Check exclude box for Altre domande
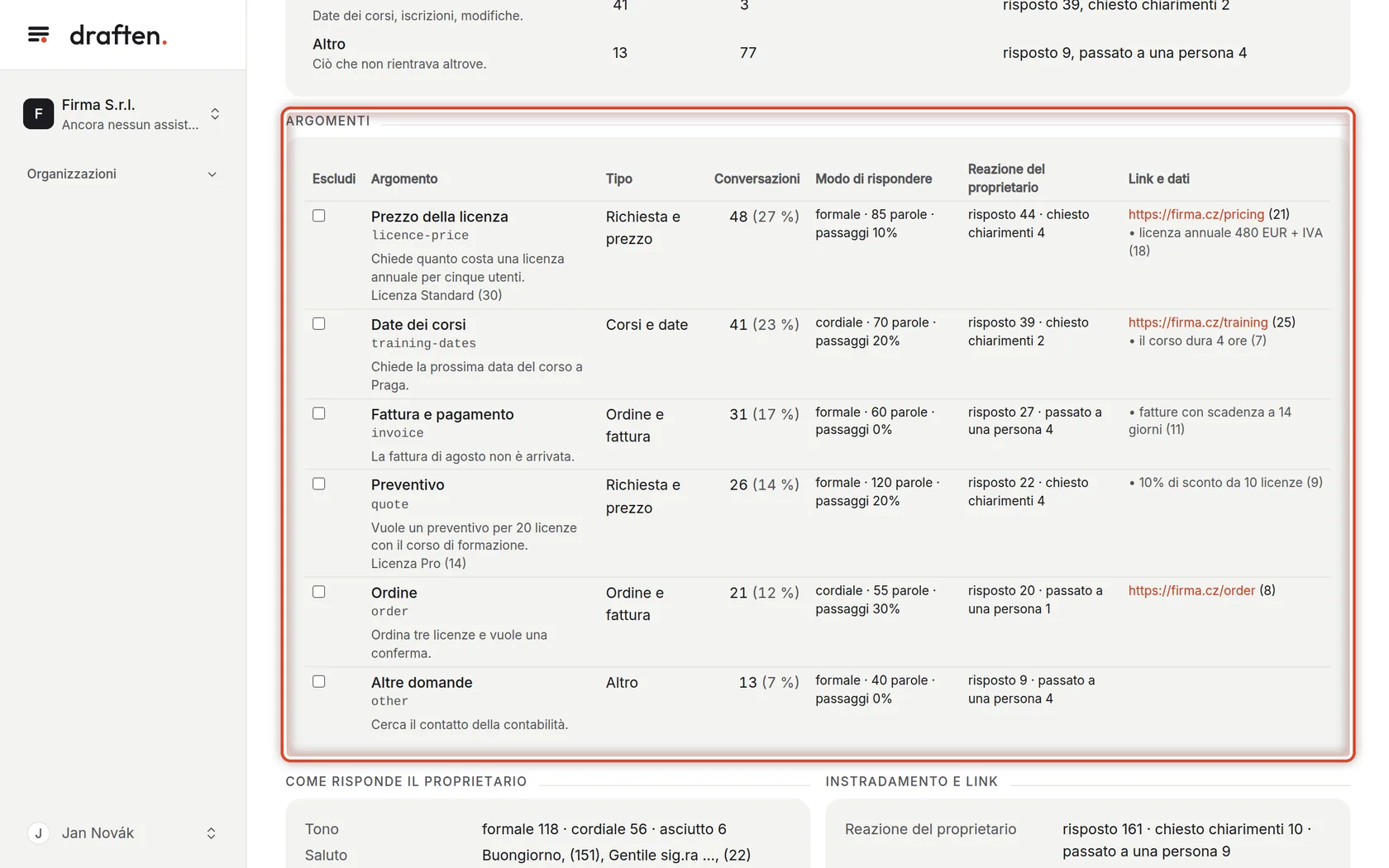This screenshot has width=1389, height=868. pos(318,681)
